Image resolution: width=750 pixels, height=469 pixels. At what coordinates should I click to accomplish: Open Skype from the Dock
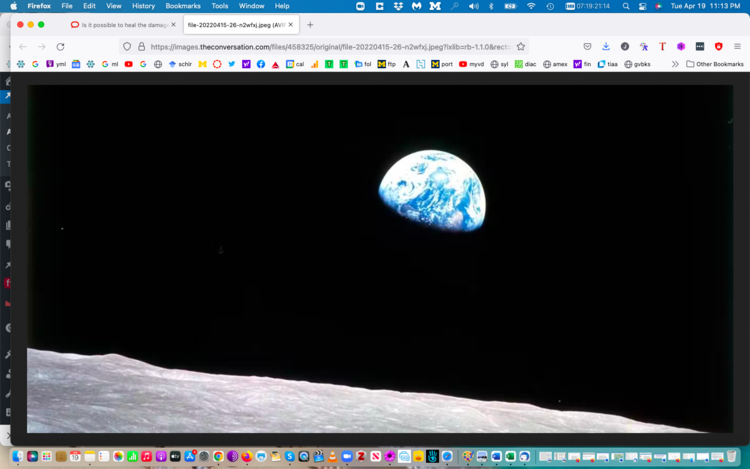pos(289,457)
